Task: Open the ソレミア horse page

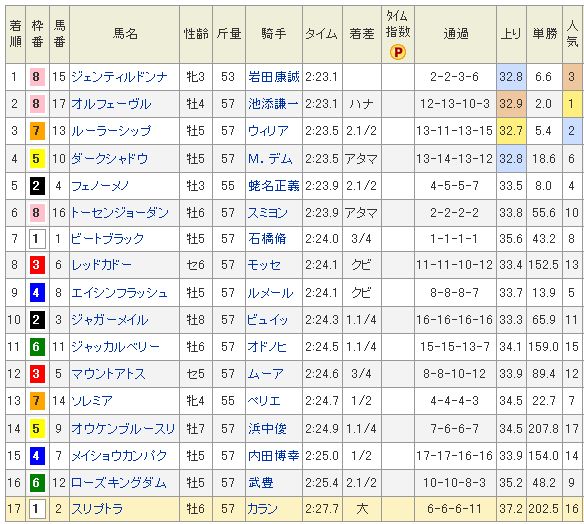Action: pyautogui.click(x=92, y=401)
